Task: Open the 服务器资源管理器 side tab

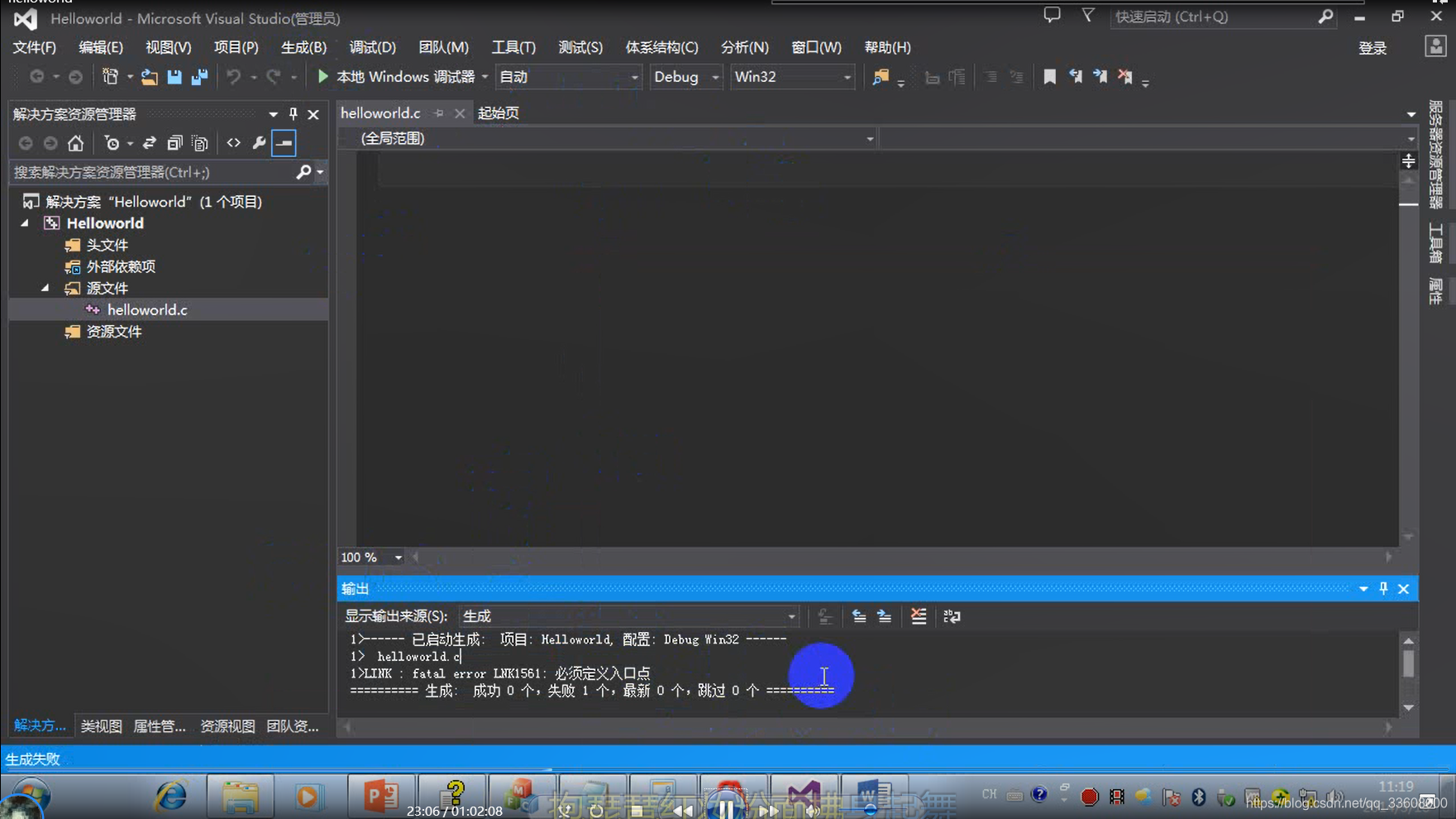Action: 1436,155
